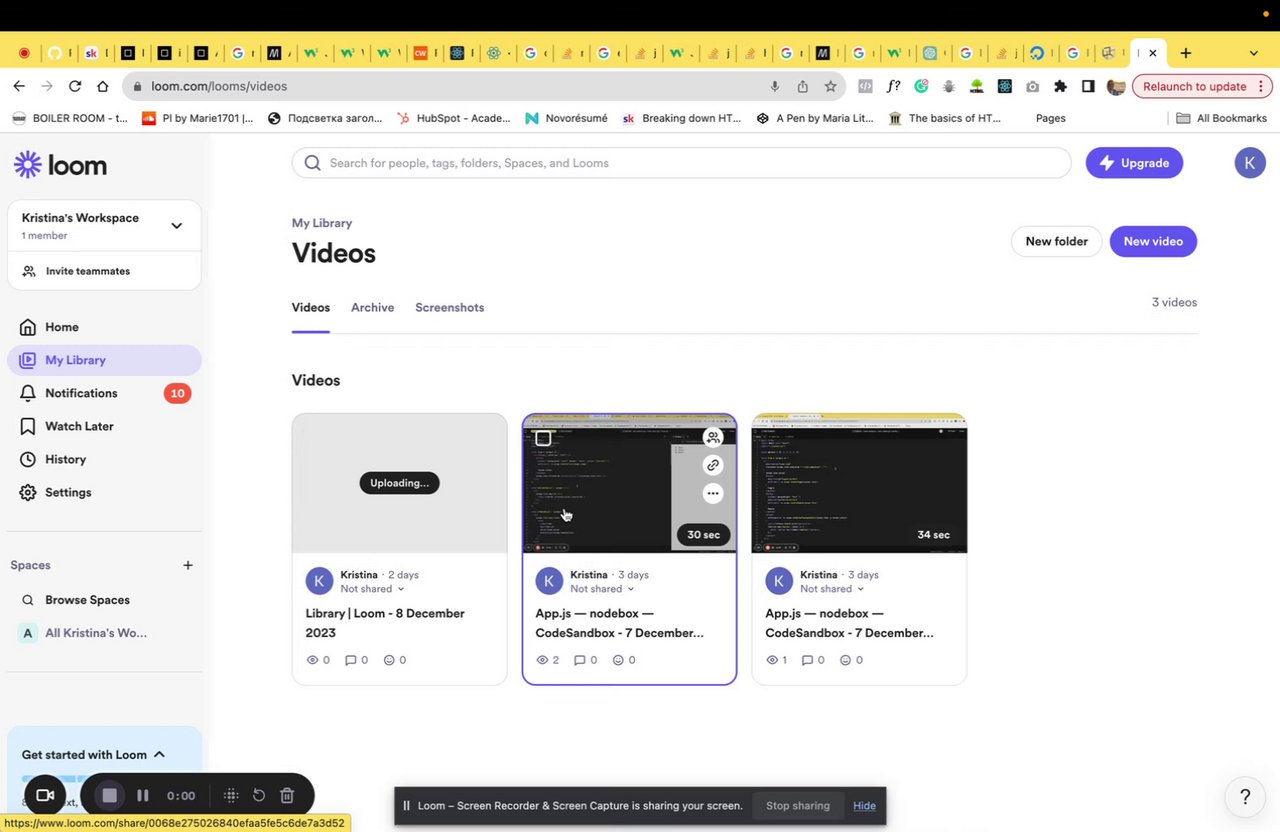Go to Watch Later

104,426
